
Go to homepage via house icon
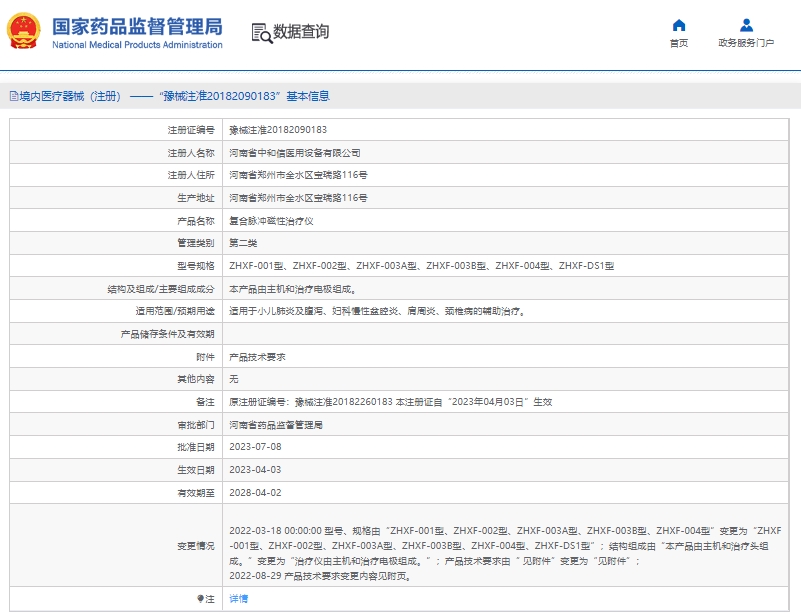pos(678,25)
